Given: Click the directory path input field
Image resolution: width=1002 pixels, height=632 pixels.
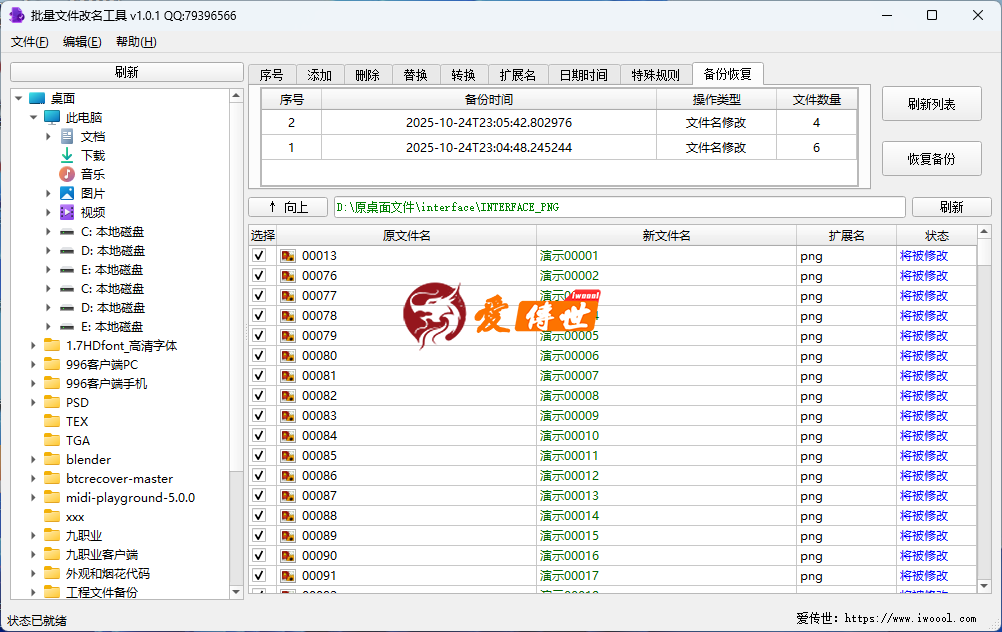Looking at the screenshot, I should (x=619, y=207).
